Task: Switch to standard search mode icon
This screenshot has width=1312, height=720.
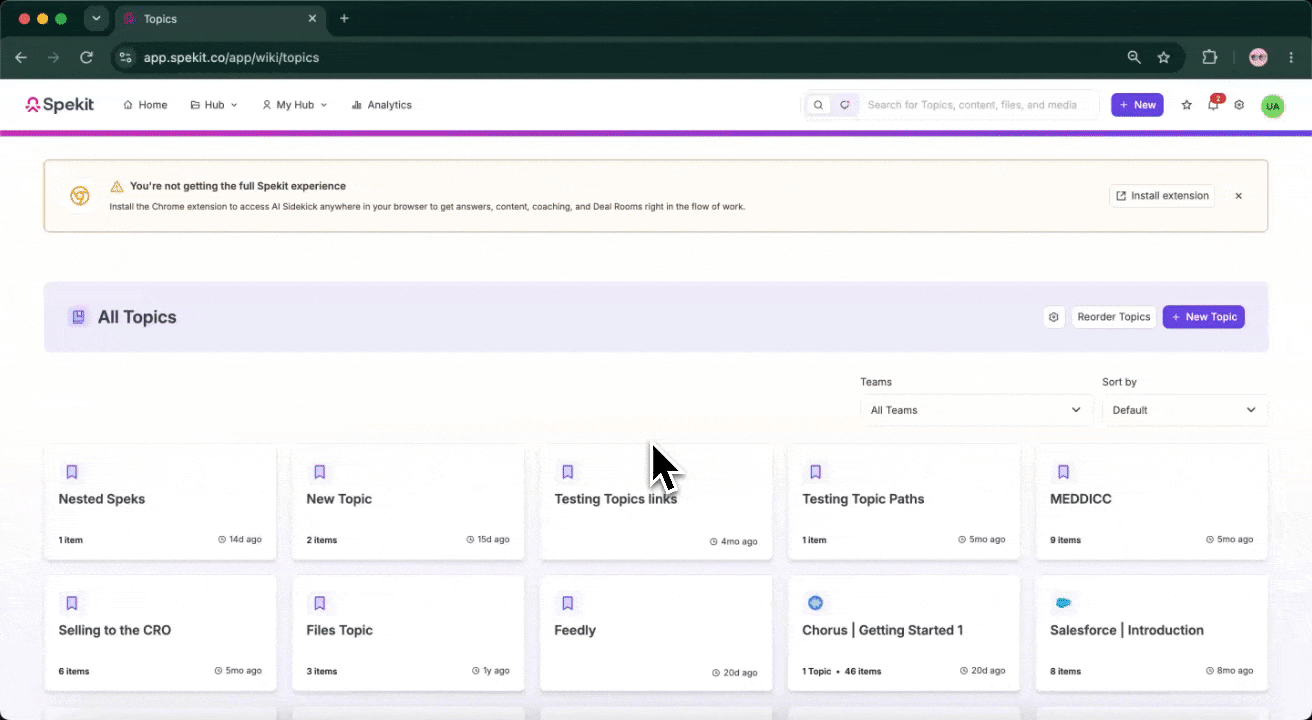Action: [819, 104]
